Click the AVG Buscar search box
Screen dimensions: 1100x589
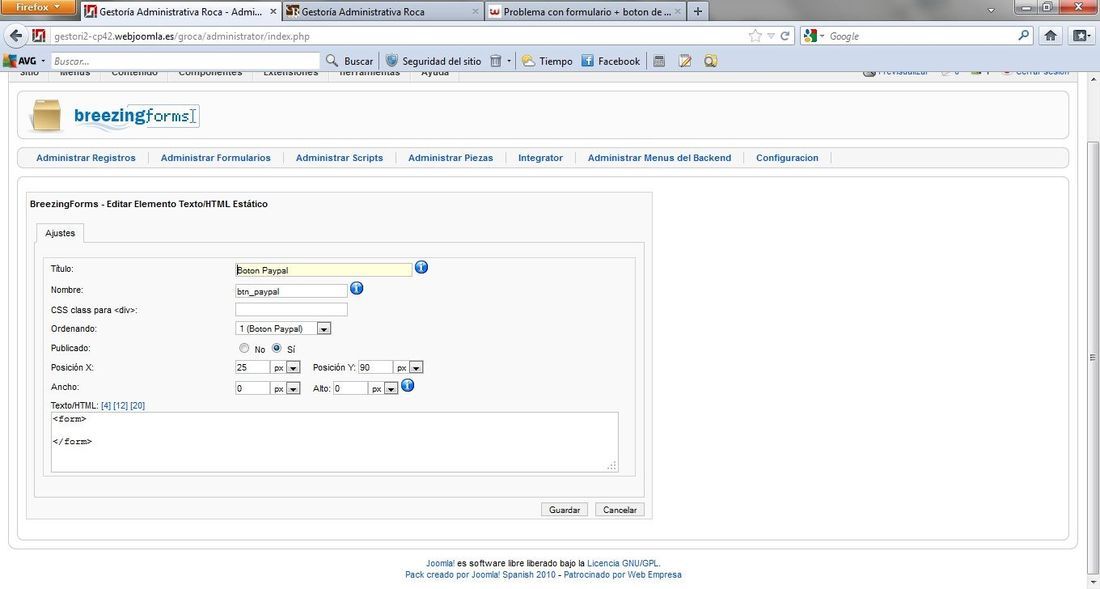tap(185, 61)
